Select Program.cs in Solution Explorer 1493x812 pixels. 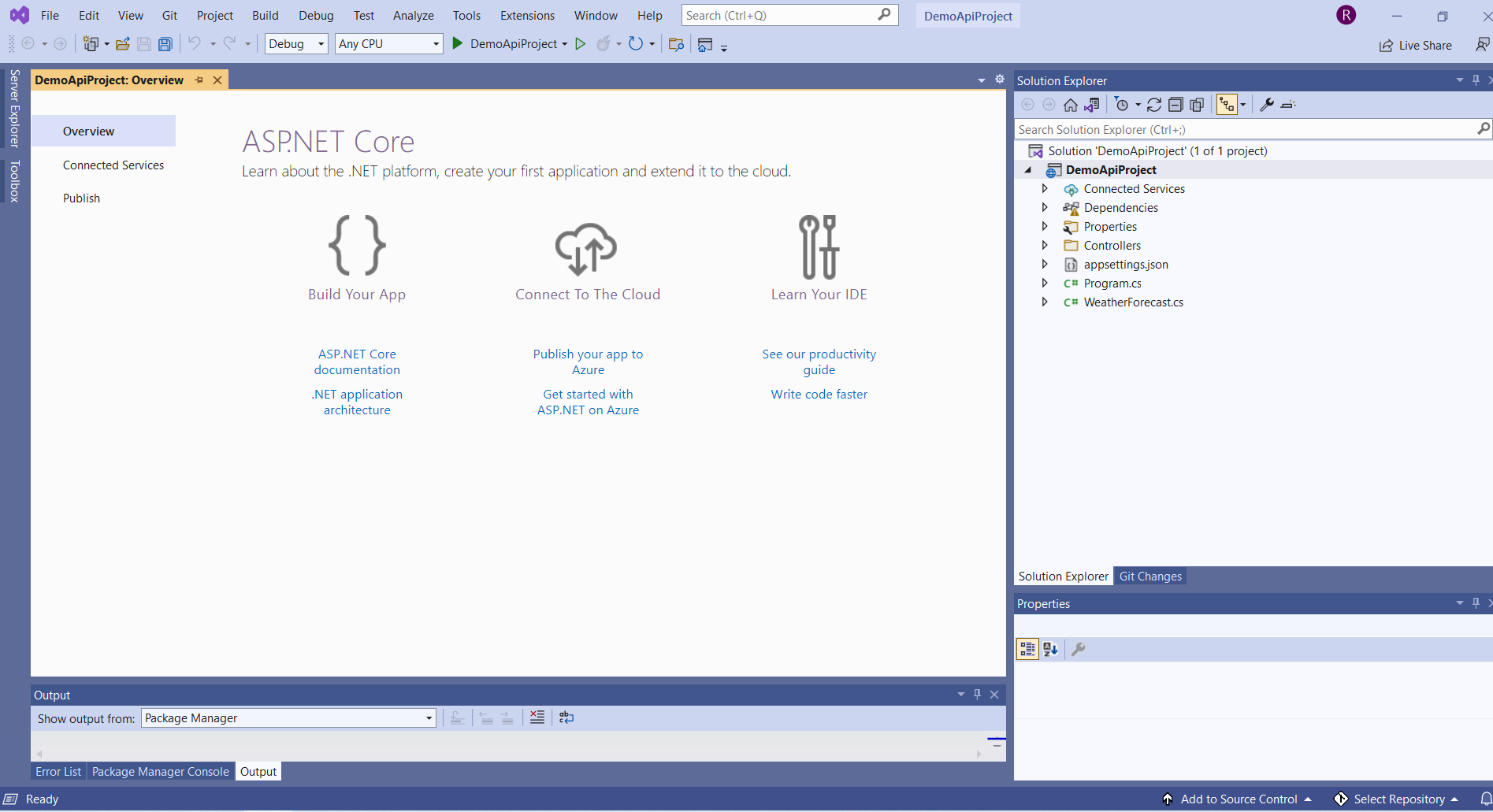point(1112,284)
